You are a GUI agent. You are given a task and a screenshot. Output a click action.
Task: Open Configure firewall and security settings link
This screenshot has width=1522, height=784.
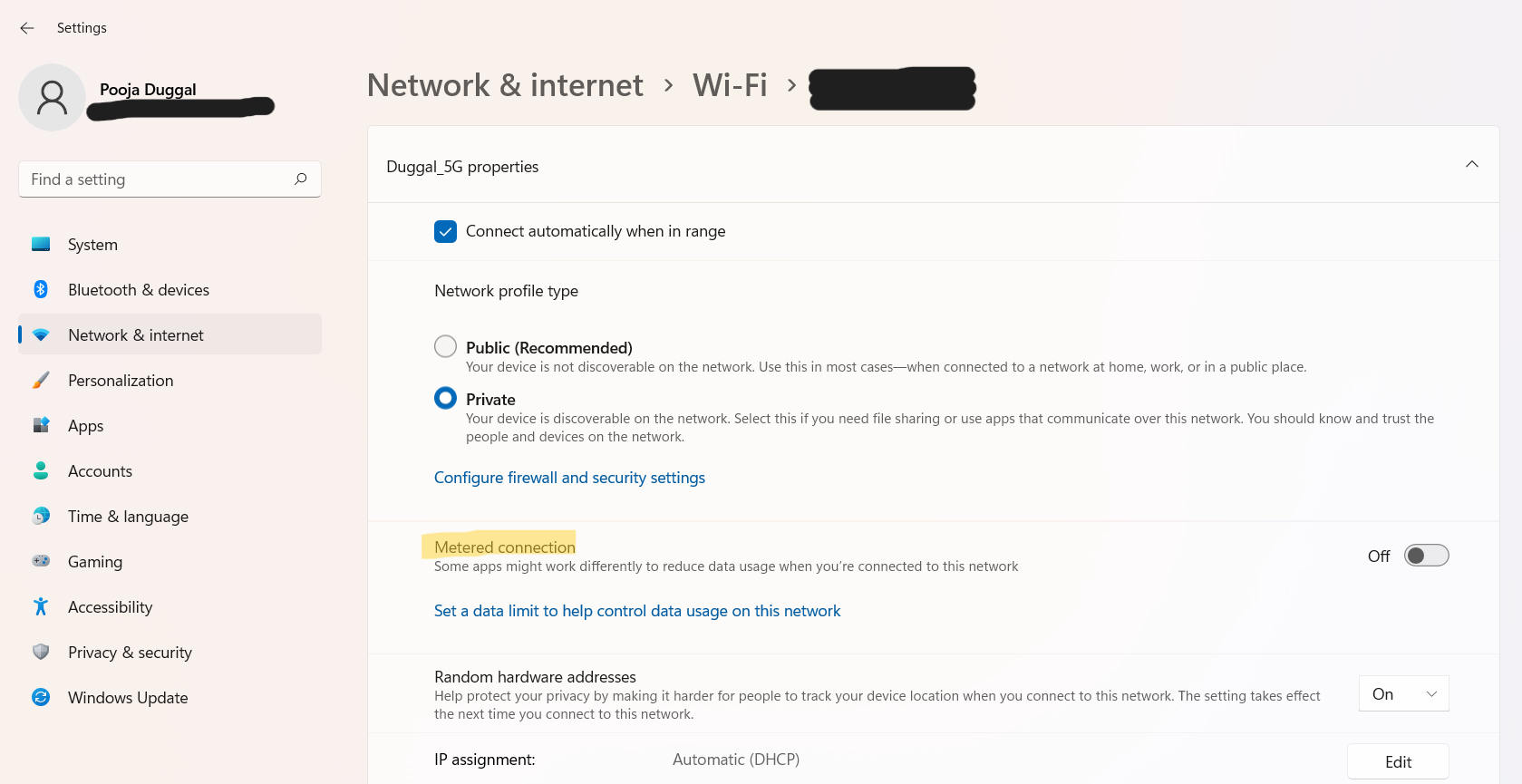pyautogui.click(x=569, y=478)
